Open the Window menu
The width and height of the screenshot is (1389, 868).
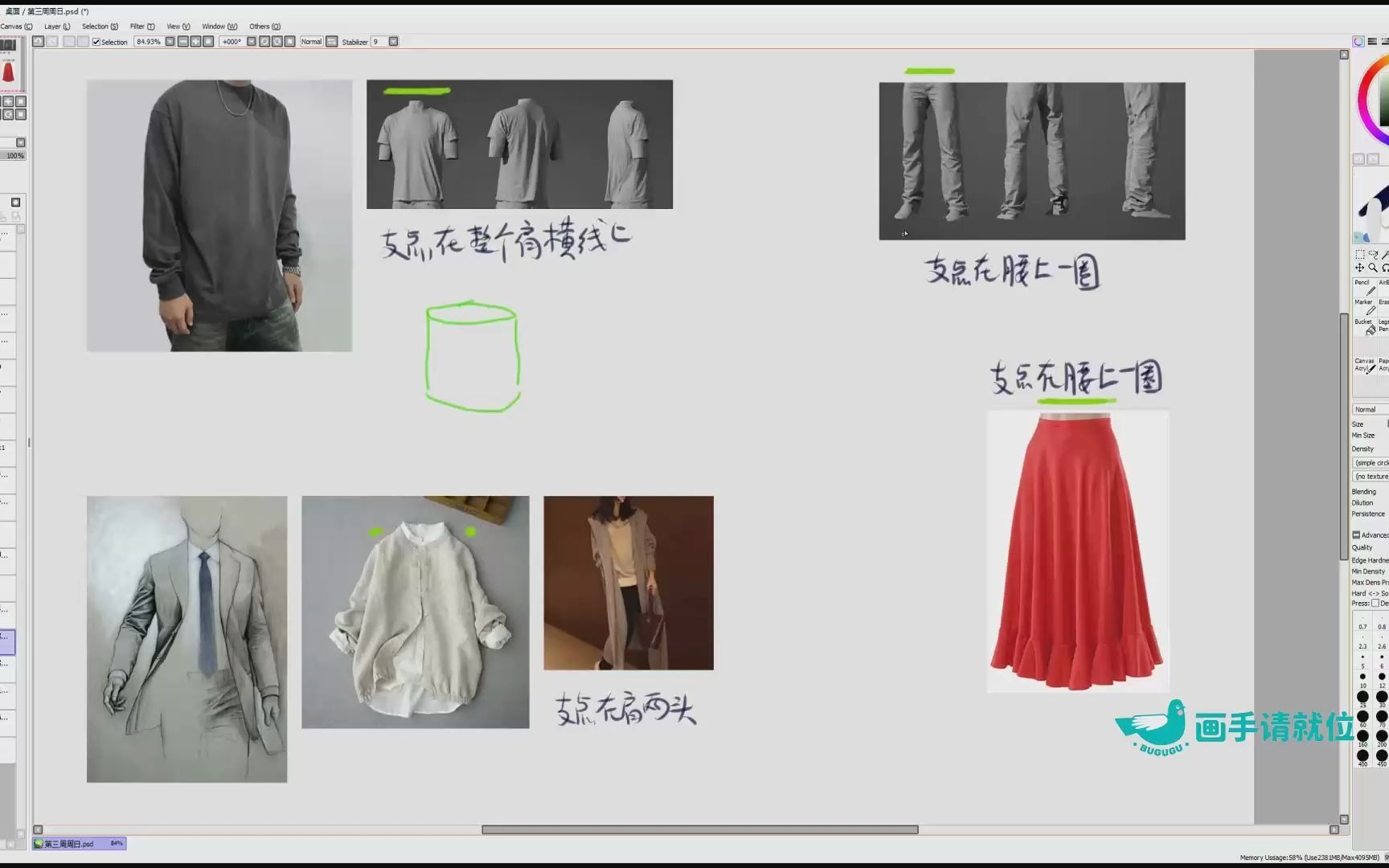tap(219, 27)
